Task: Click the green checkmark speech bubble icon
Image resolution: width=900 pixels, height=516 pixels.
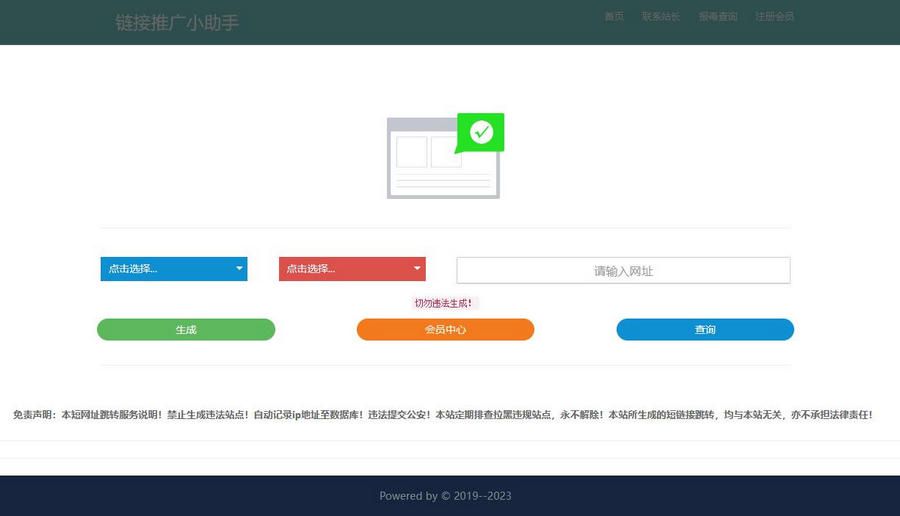Action: click(x=481, y=132)
